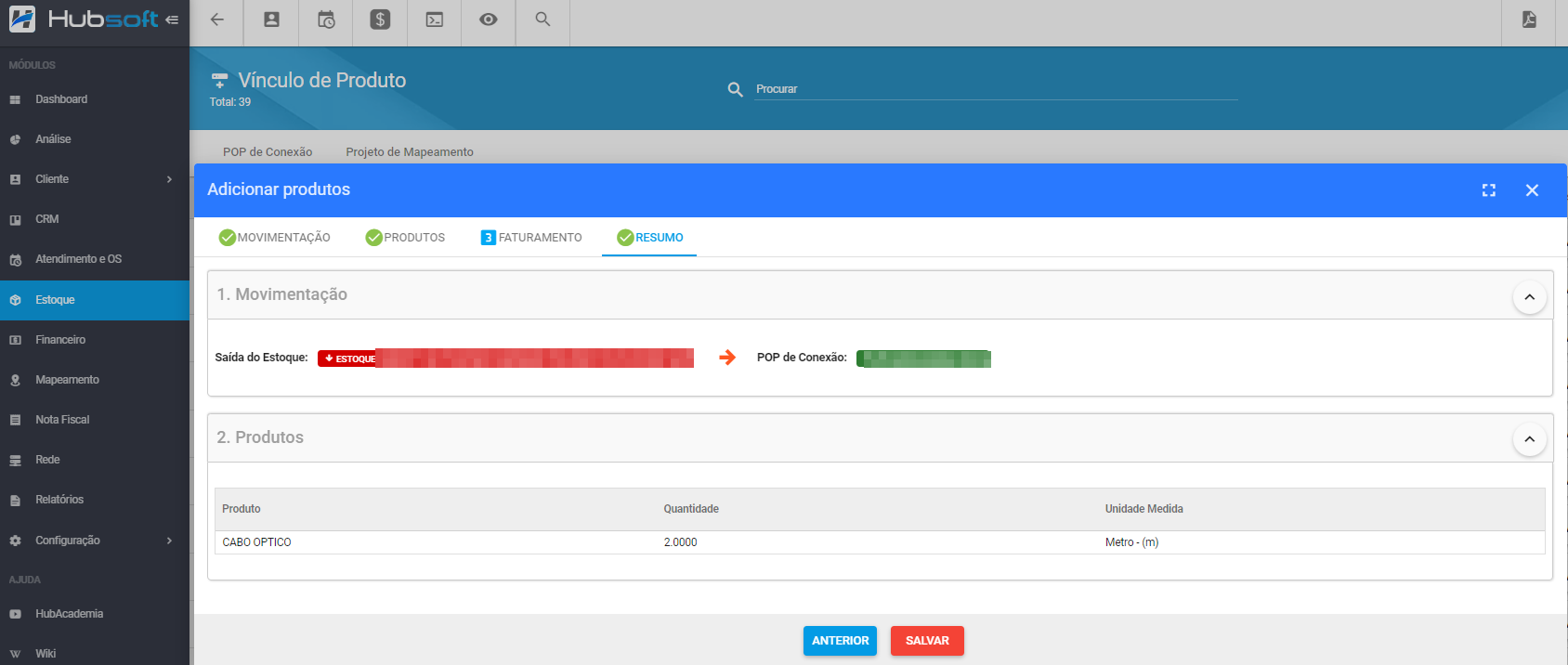Open Financeiro module
The height and width of the screenshot is (665, 1568).
60,340
